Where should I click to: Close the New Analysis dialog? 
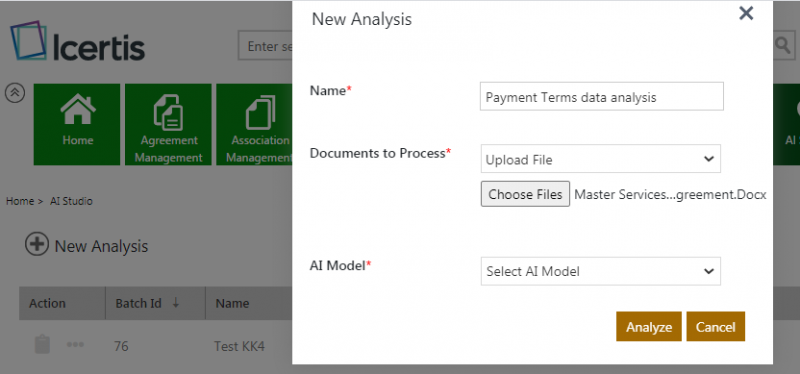pos(746,13)
